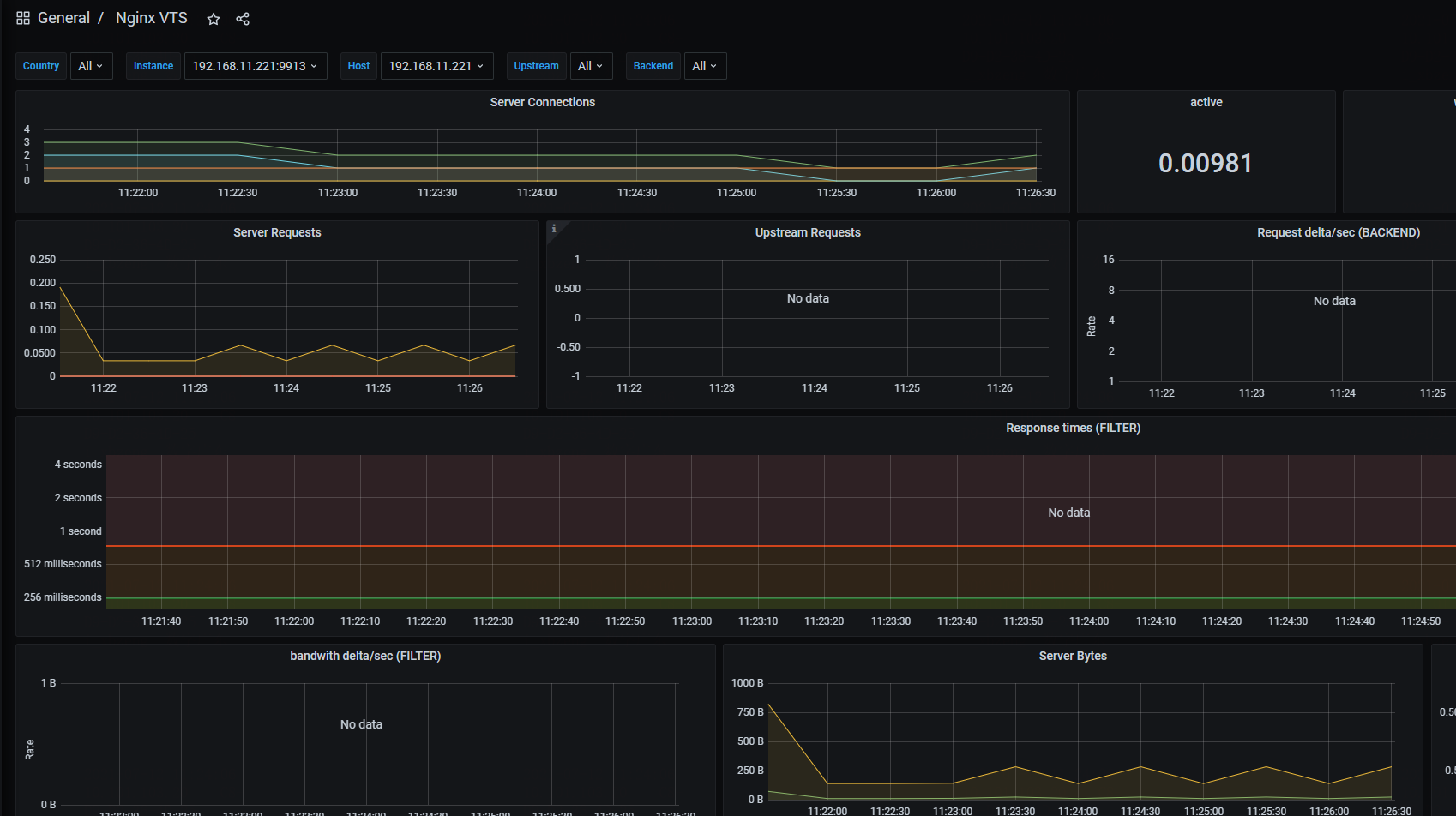Click the 4 seconds axis label

click(x=78, y=465)
